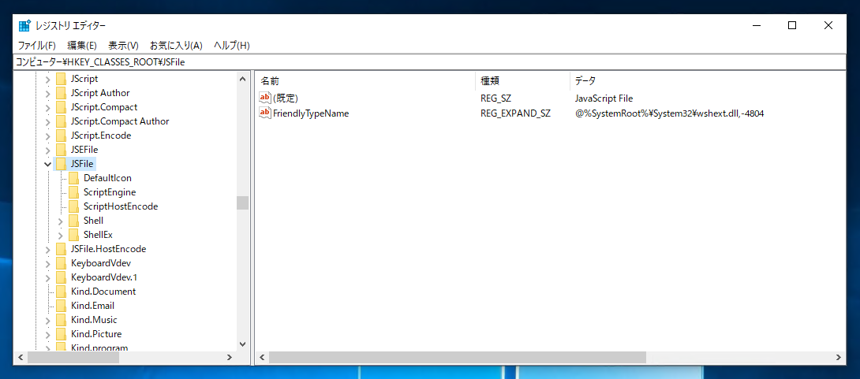This screenshot has width=860, height=379.
Task: Click the KeyboardVdev.1 folder icon
Action: click(61, 278)
